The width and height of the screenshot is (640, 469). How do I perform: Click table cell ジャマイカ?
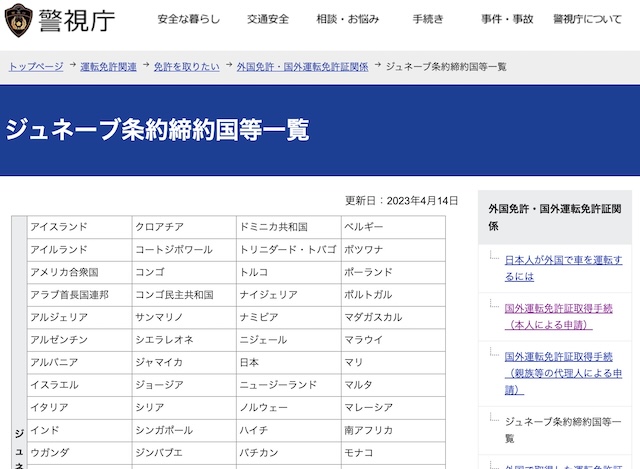184,362
